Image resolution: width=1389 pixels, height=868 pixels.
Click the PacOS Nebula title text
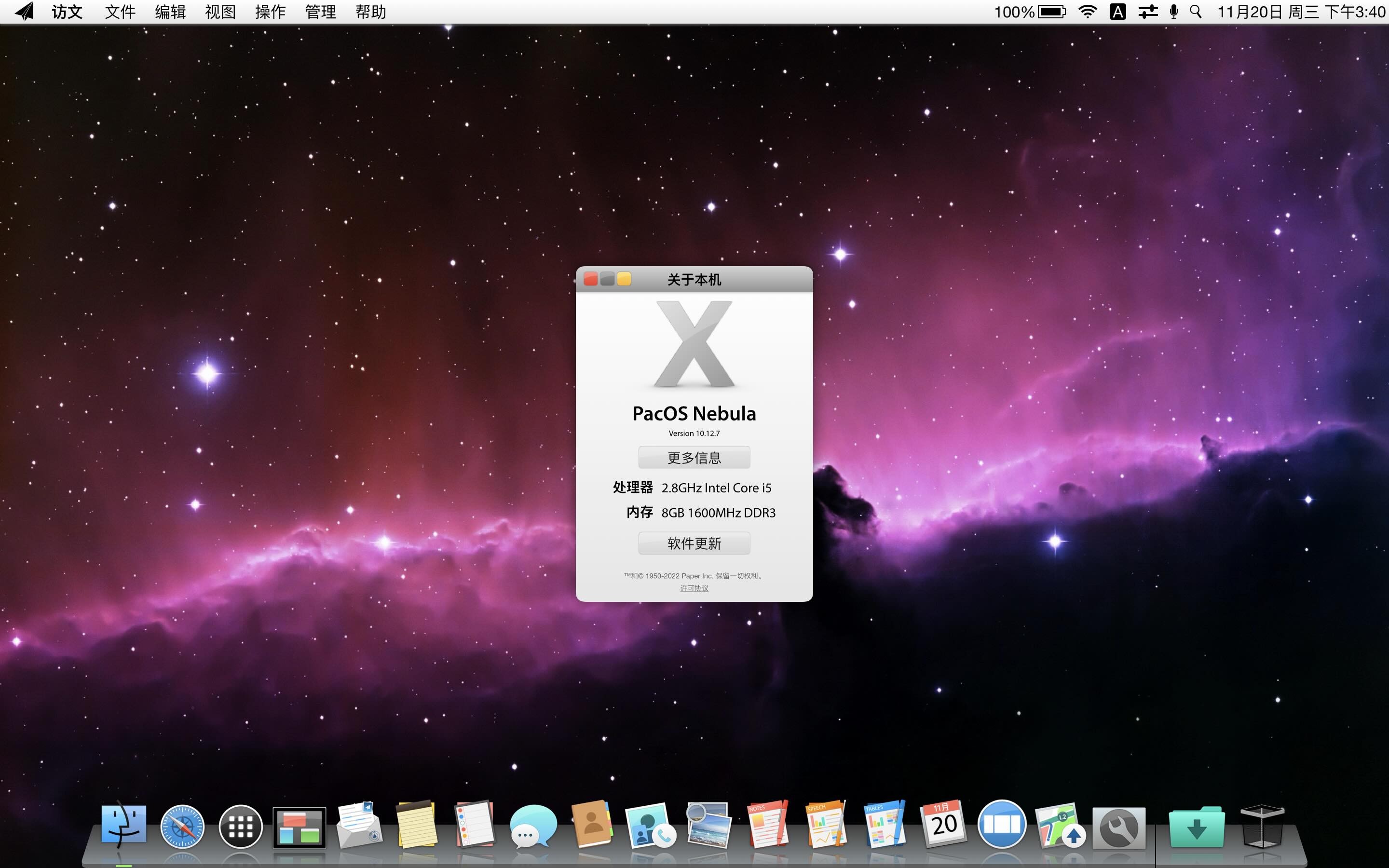coord(694,413)
